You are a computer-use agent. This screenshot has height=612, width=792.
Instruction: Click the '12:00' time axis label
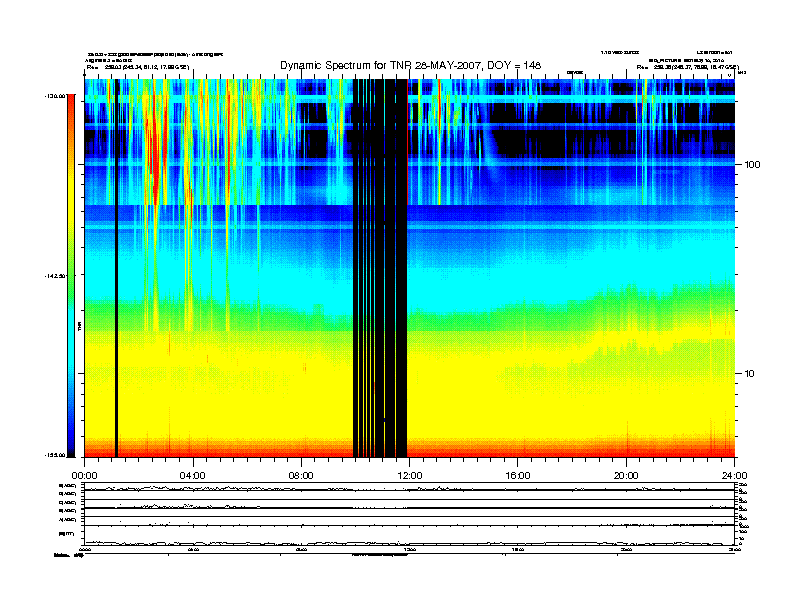point(410,476)
